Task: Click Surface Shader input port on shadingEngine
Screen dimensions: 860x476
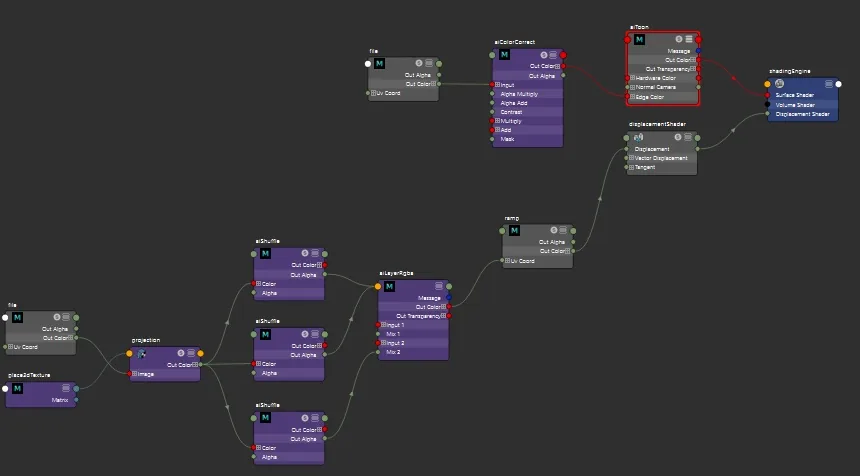Action: pyautogui.click(x=767, y=95)
